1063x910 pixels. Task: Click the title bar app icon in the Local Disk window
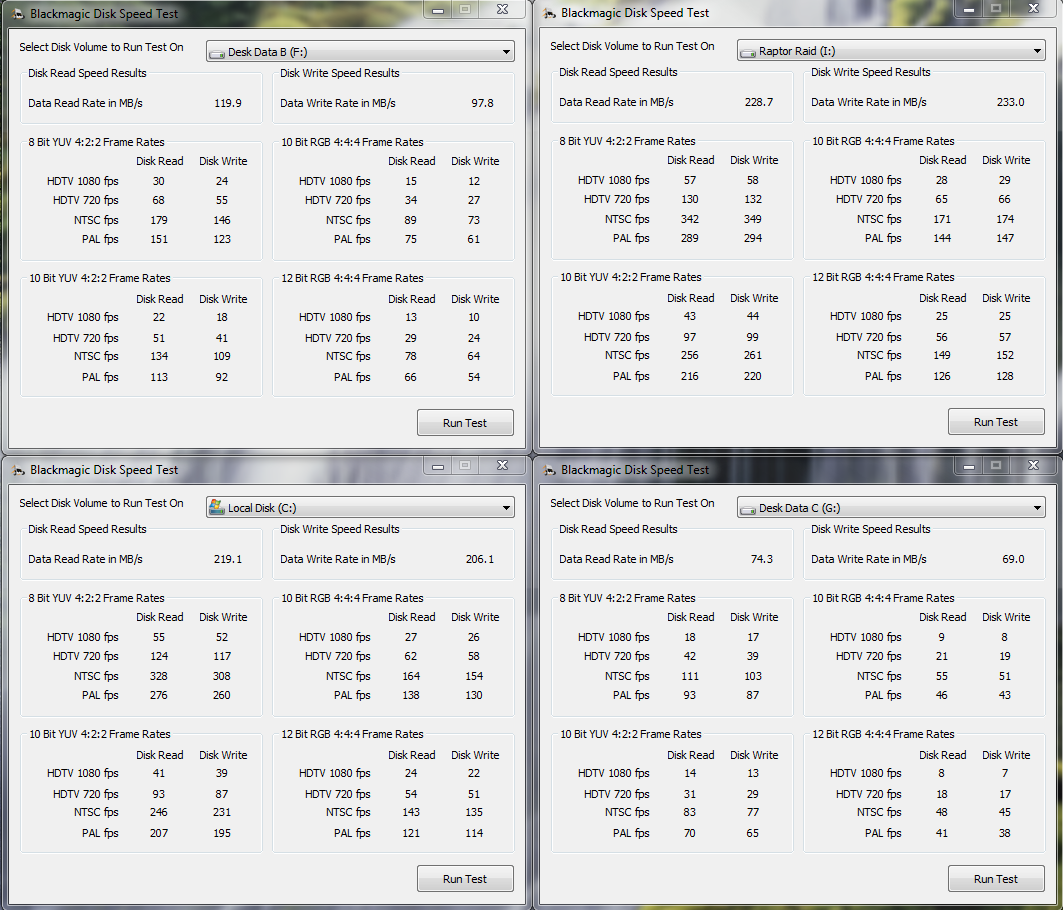19,470
